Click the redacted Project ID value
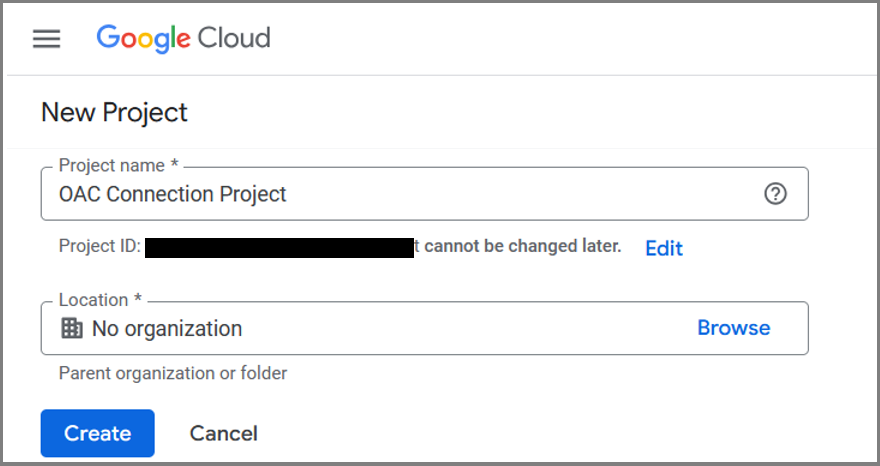 coord(279,247)
